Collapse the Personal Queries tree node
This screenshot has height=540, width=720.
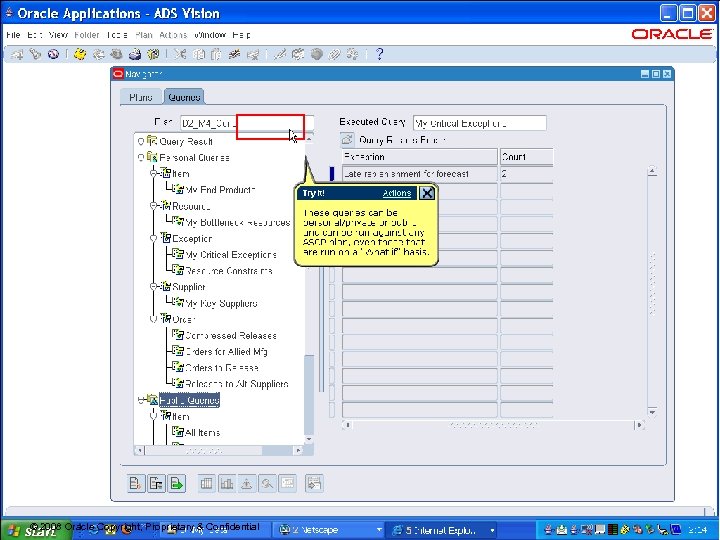click(141, 158)
